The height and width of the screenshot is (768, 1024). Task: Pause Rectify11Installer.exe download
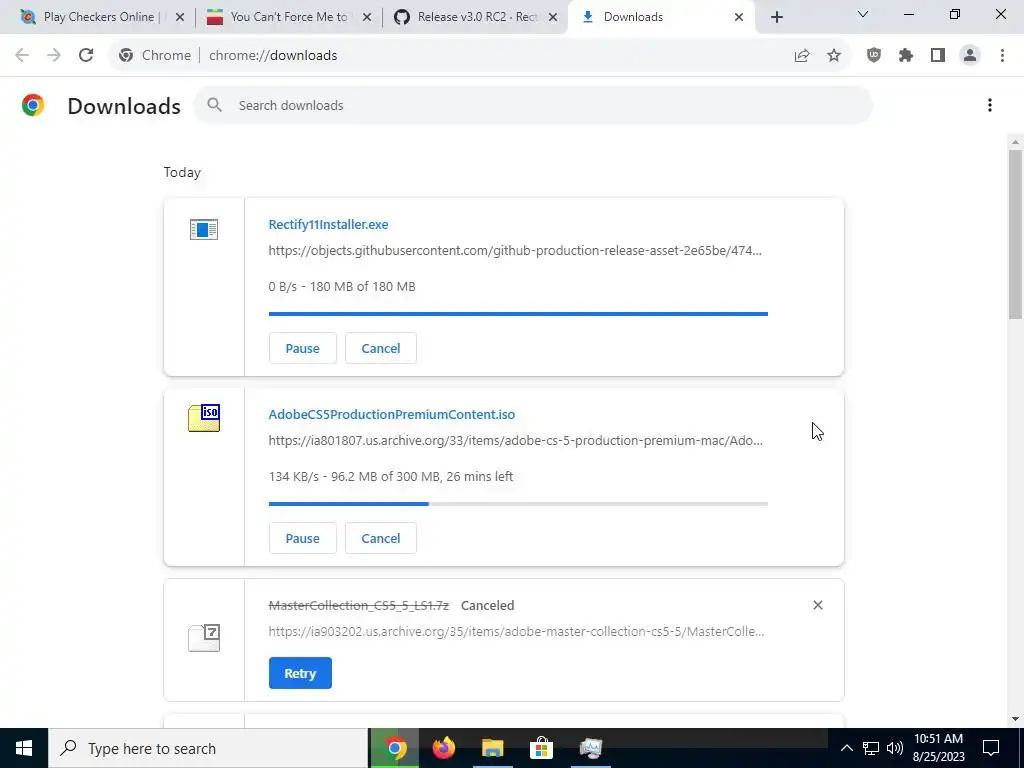click(302, 348)
